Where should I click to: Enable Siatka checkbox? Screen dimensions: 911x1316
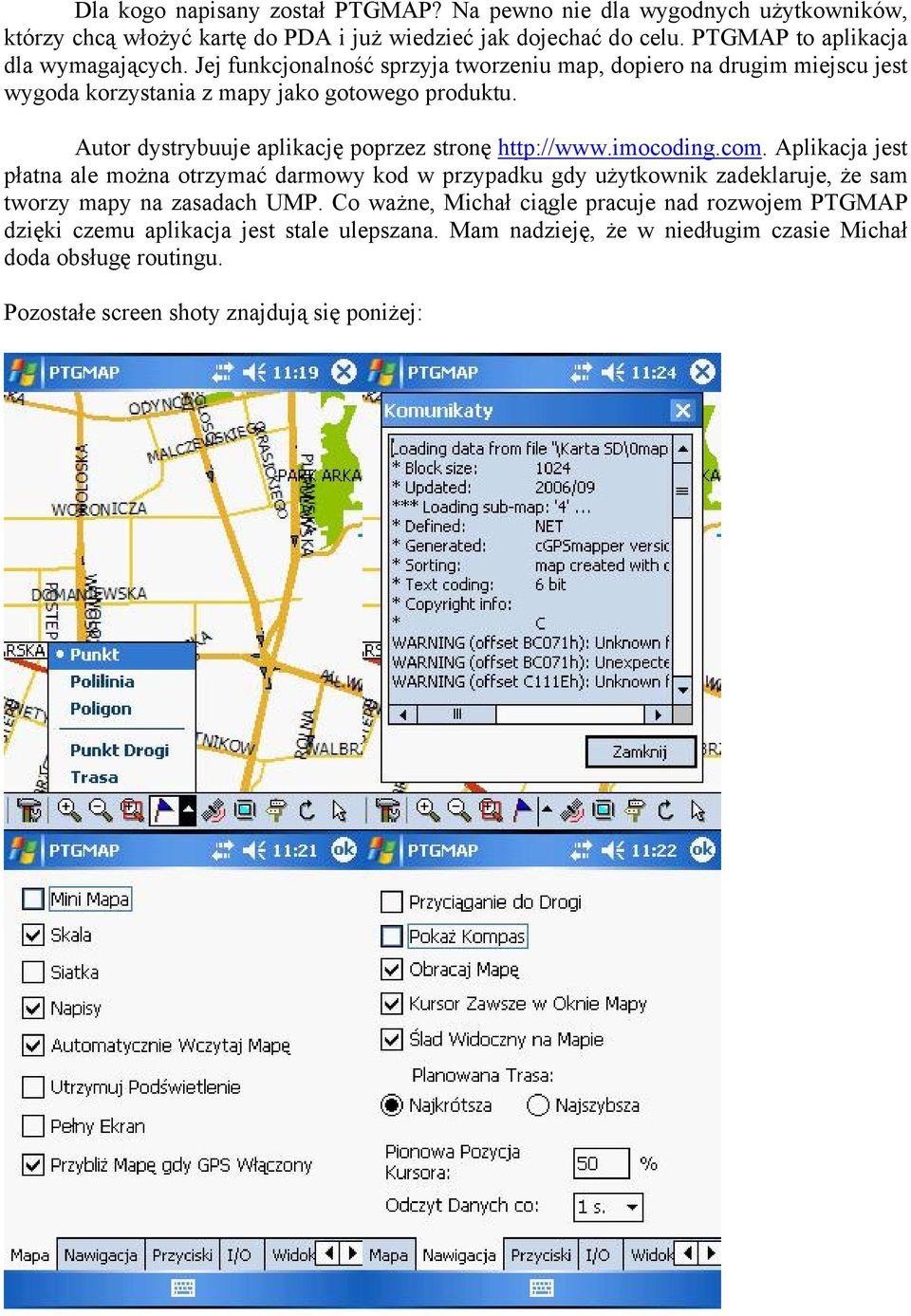click(x=33, y=972)
